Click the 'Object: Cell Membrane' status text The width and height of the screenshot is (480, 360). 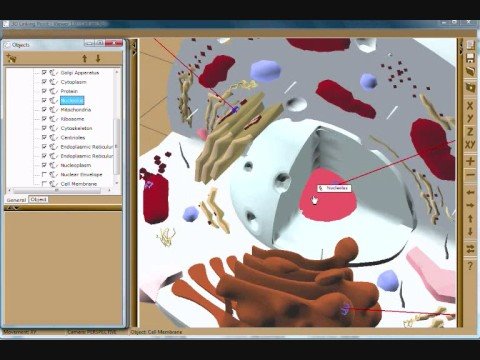(x=157, y=332)
